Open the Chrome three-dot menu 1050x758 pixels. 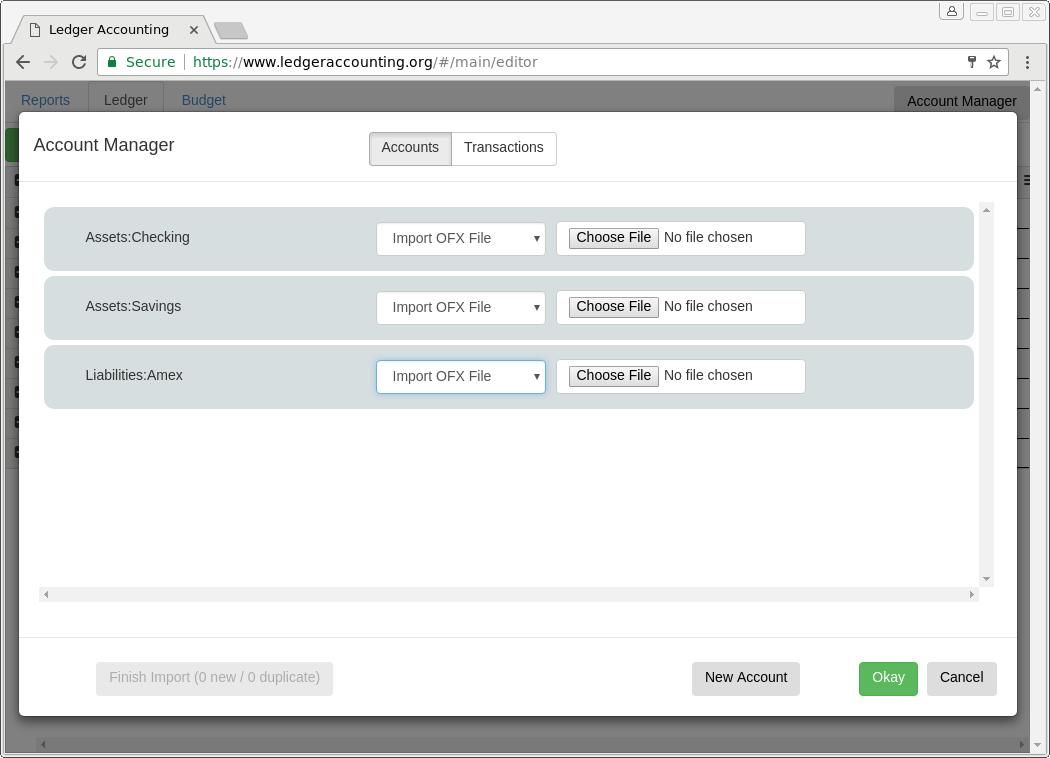(1027, 62)
